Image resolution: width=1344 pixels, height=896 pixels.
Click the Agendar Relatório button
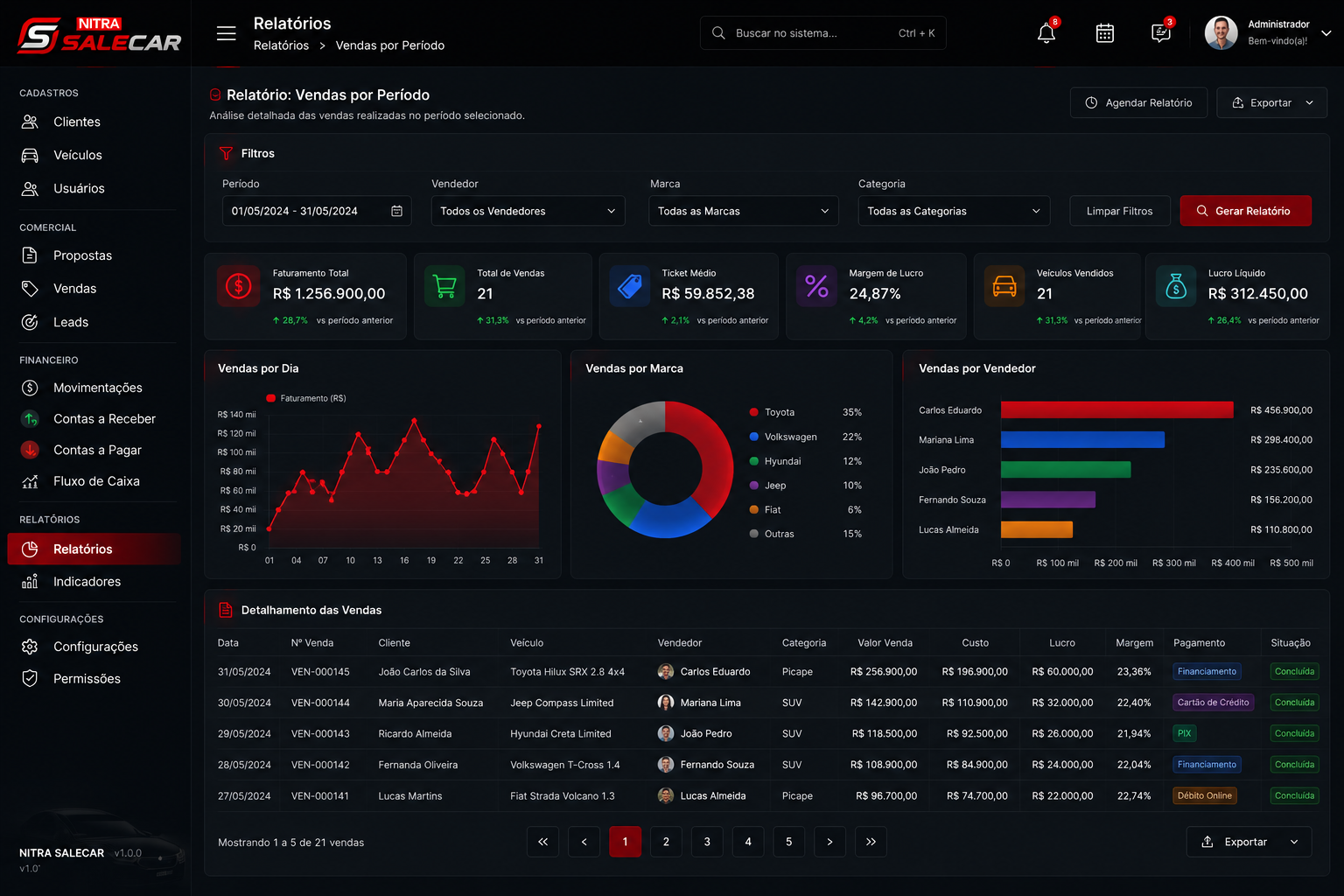point(1138,102)
